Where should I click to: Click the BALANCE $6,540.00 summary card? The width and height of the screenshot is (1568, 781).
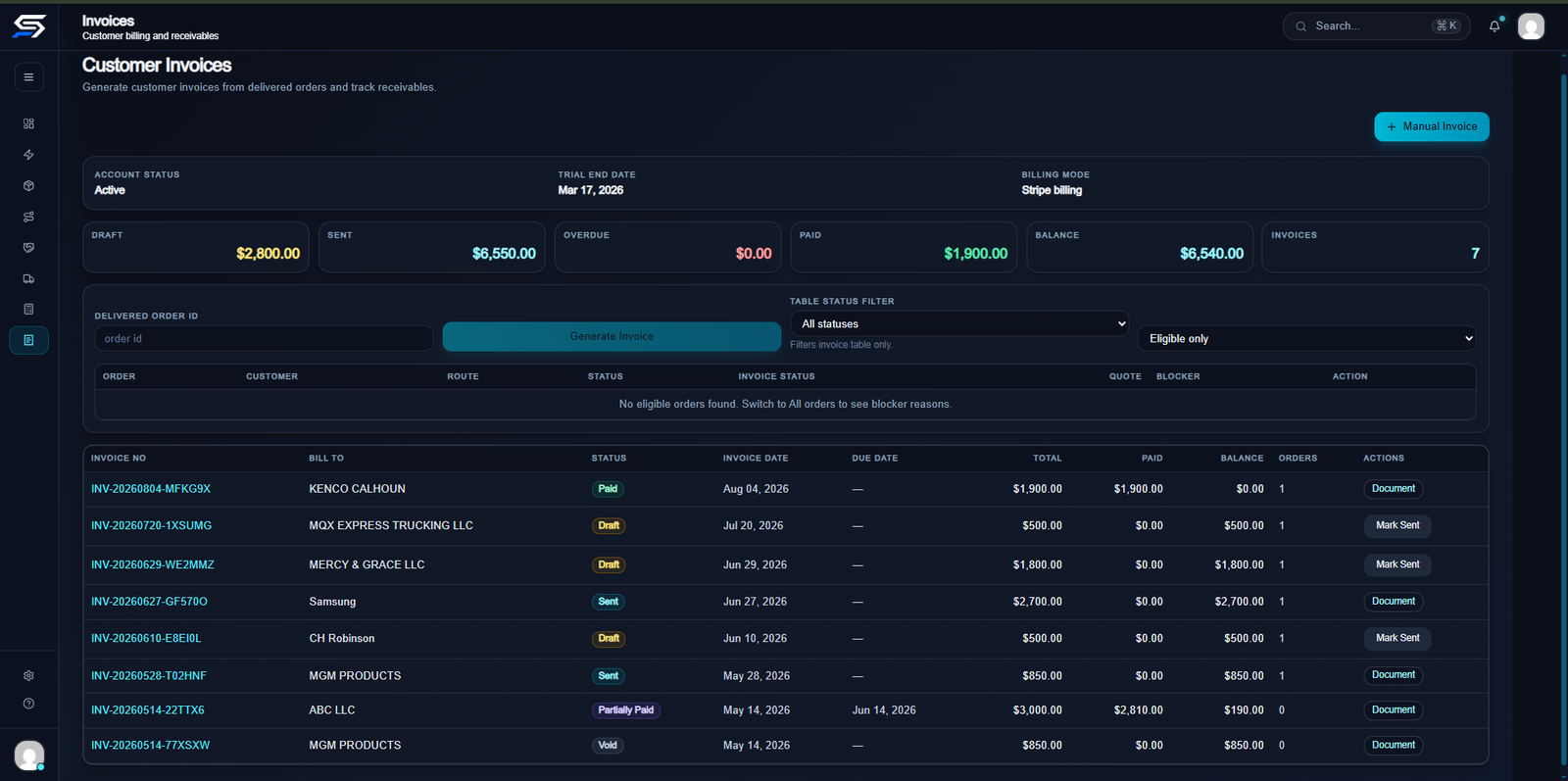[1140, 247]
